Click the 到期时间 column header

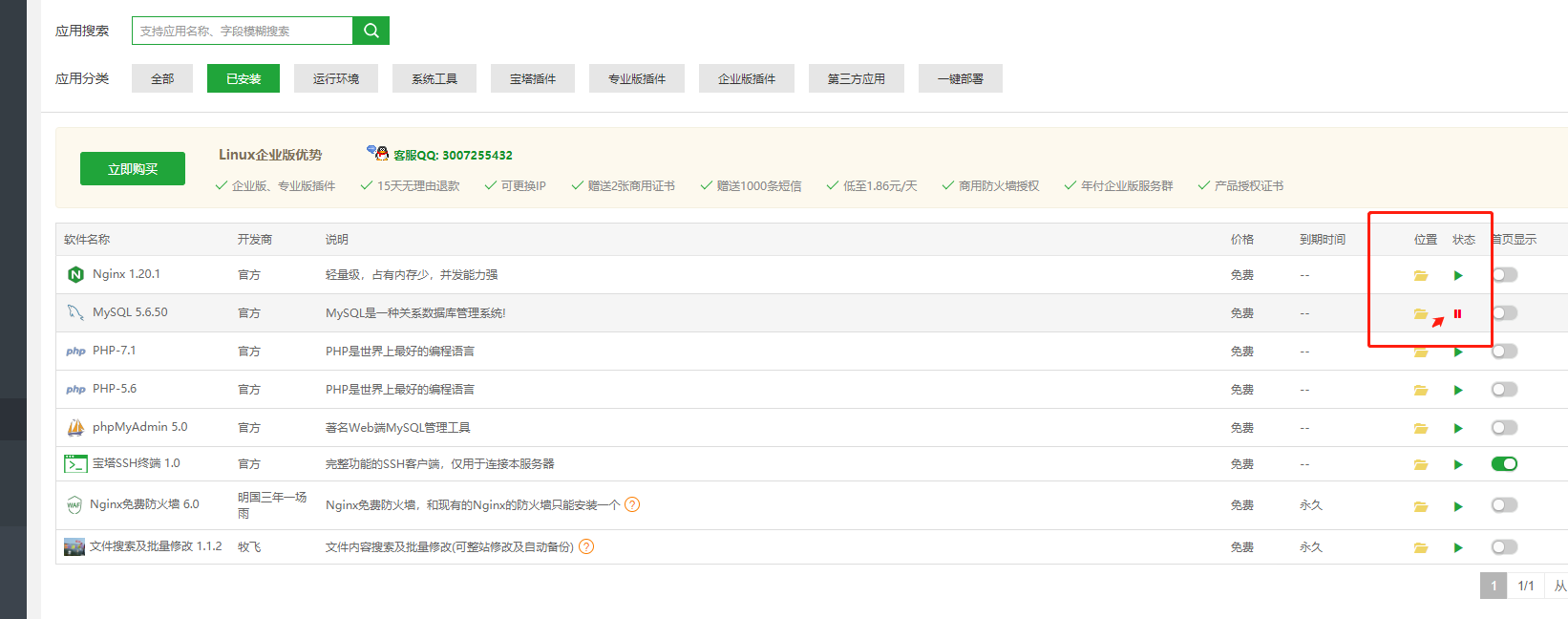[1323, 240]
